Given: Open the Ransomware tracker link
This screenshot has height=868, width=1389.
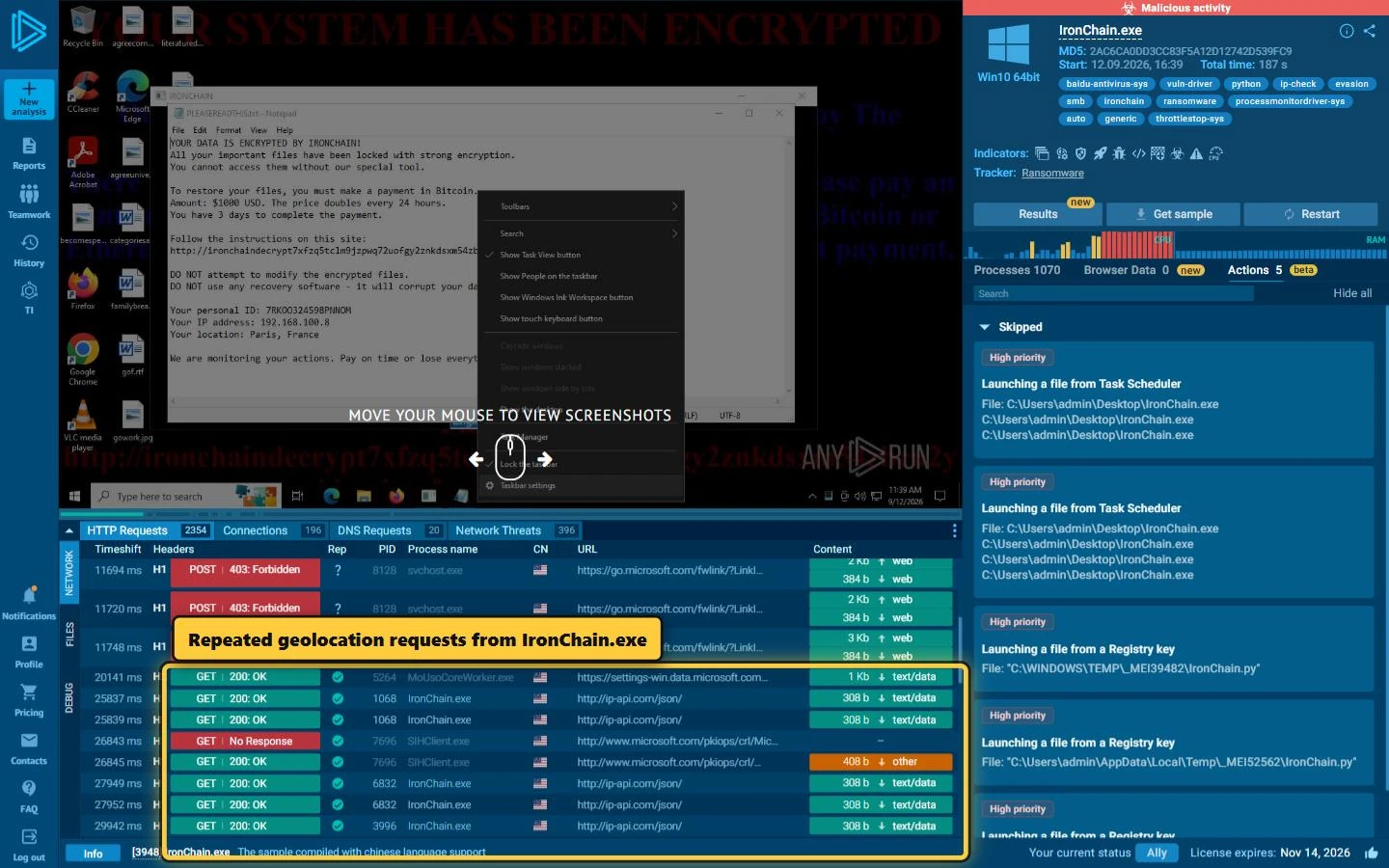Looking at the screenshot, I should tap(1052, 173).
